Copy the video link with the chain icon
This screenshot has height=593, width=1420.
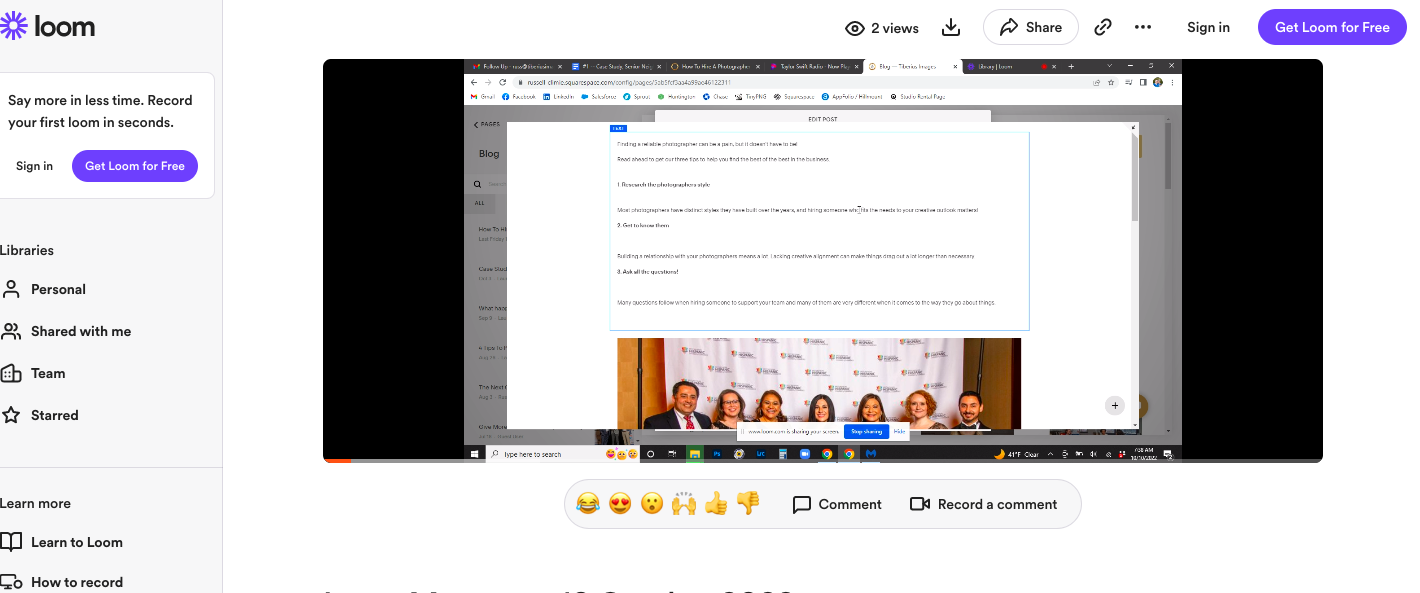point(1103,27)
